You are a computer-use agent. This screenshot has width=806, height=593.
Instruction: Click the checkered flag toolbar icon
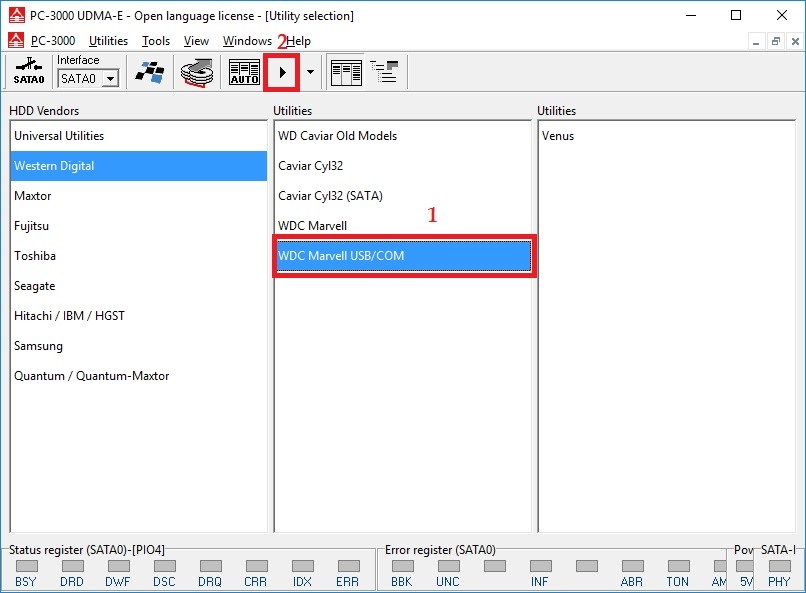click(x=149, y=72)
